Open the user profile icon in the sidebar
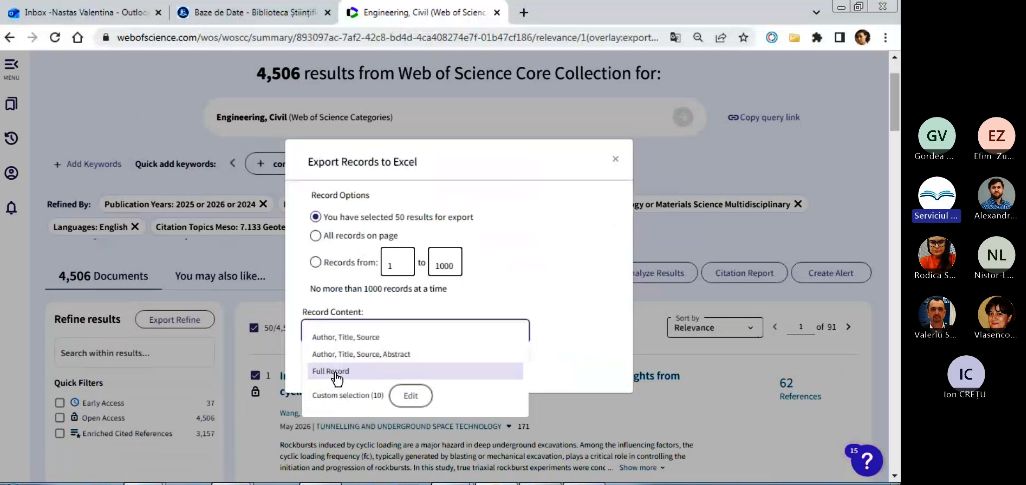1026x485 pixels. click(x=11, y=173)
